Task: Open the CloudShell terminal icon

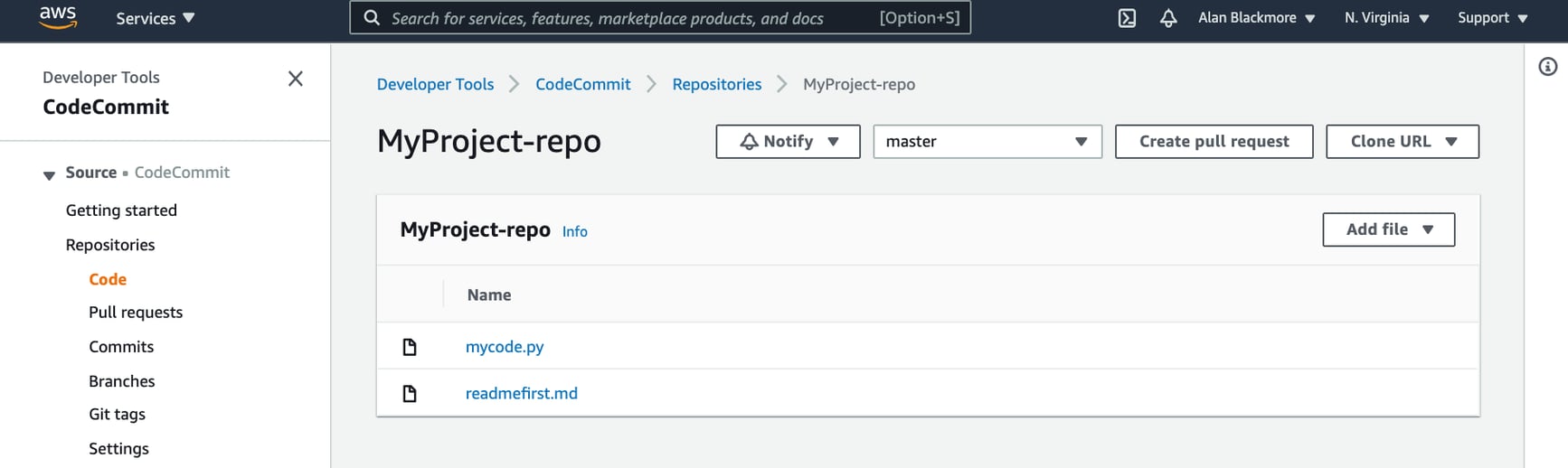Action: point(1127,18)
